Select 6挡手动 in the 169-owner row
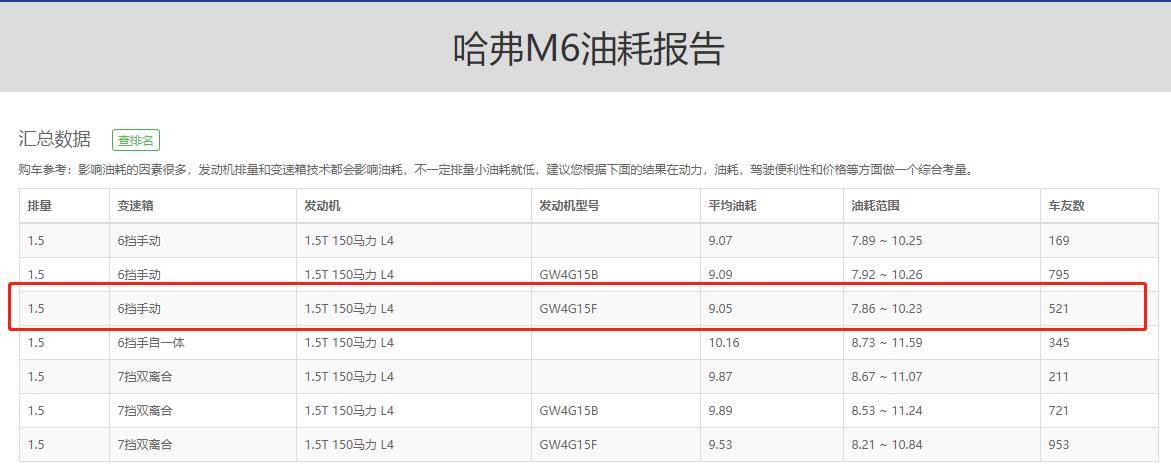 click(139, 240)
